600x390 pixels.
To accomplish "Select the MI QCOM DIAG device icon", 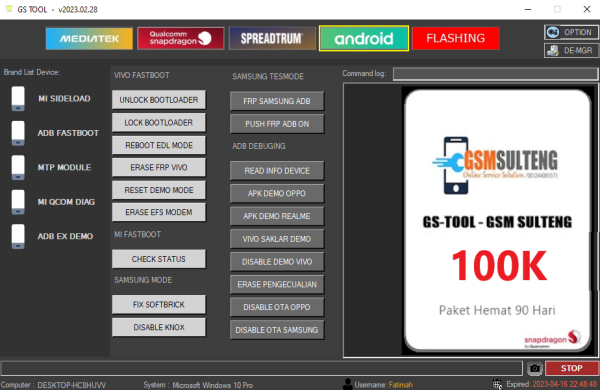I will point(18,202).
